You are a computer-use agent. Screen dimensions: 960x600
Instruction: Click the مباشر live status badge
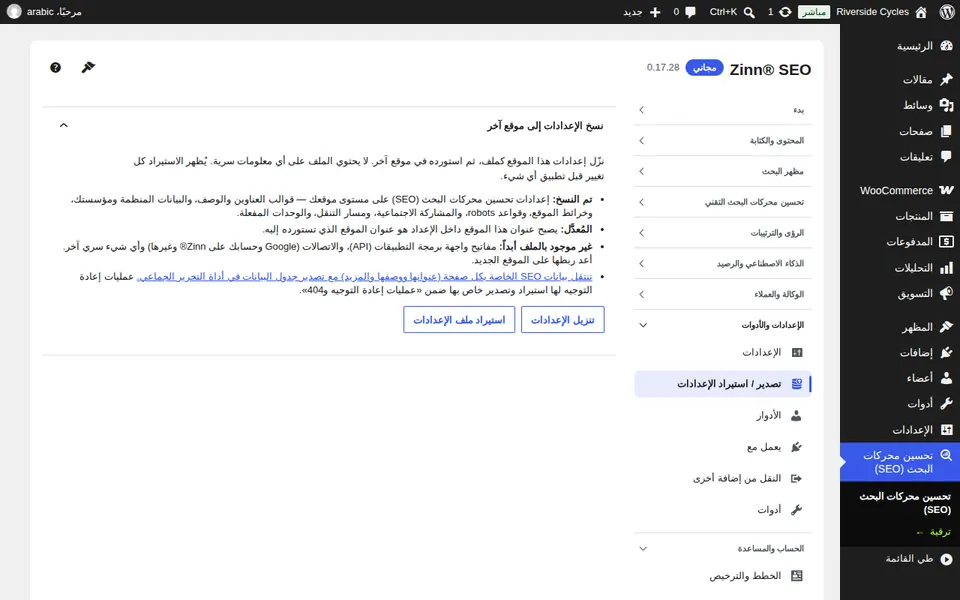coord(814,12)
